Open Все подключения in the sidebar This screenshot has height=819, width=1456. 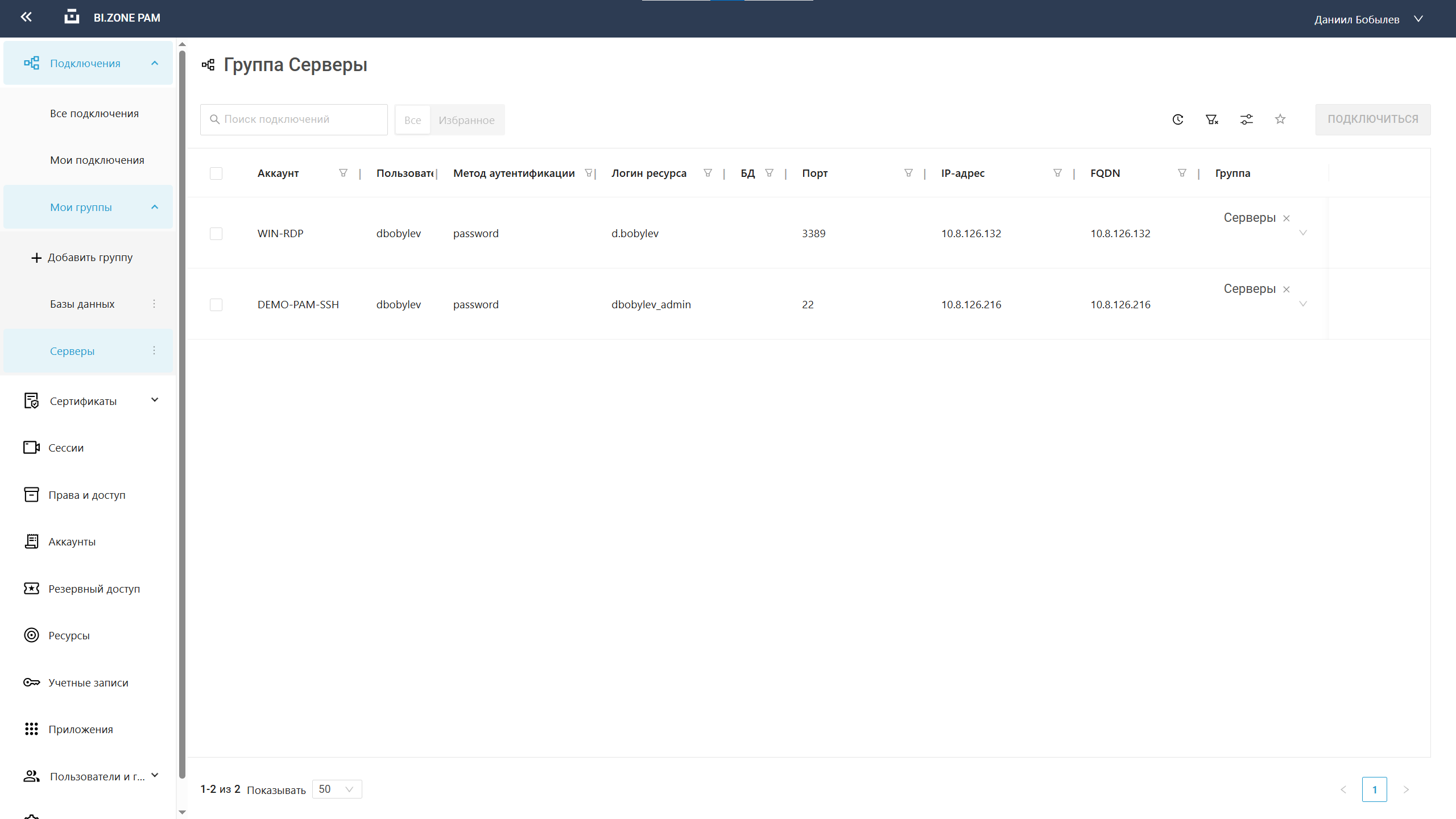pyautogui.click(x=94, y=113)
